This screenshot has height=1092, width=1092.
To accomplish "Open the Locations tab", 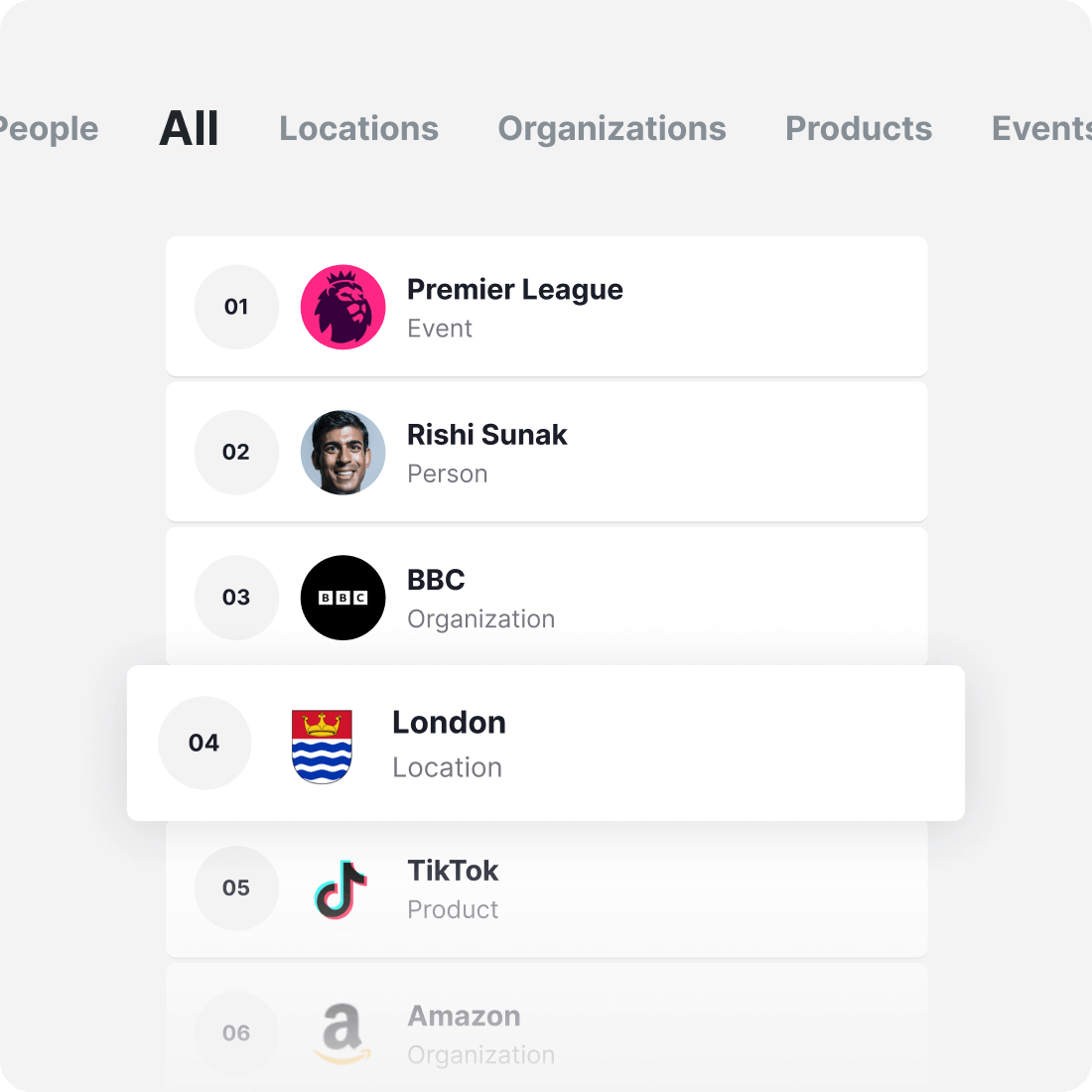I will click(x=358, y=129).
